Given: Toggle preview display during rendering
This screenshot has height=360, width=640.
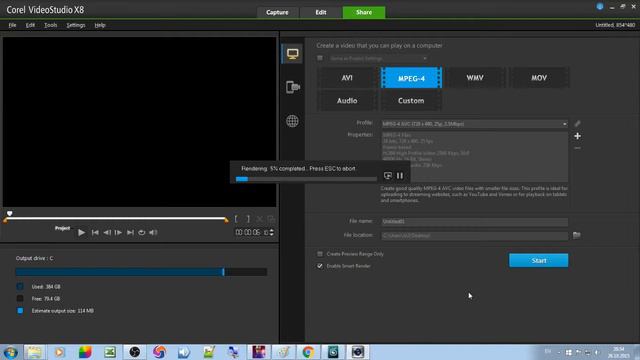Looking at the screenshot, I should click(388, 176).
